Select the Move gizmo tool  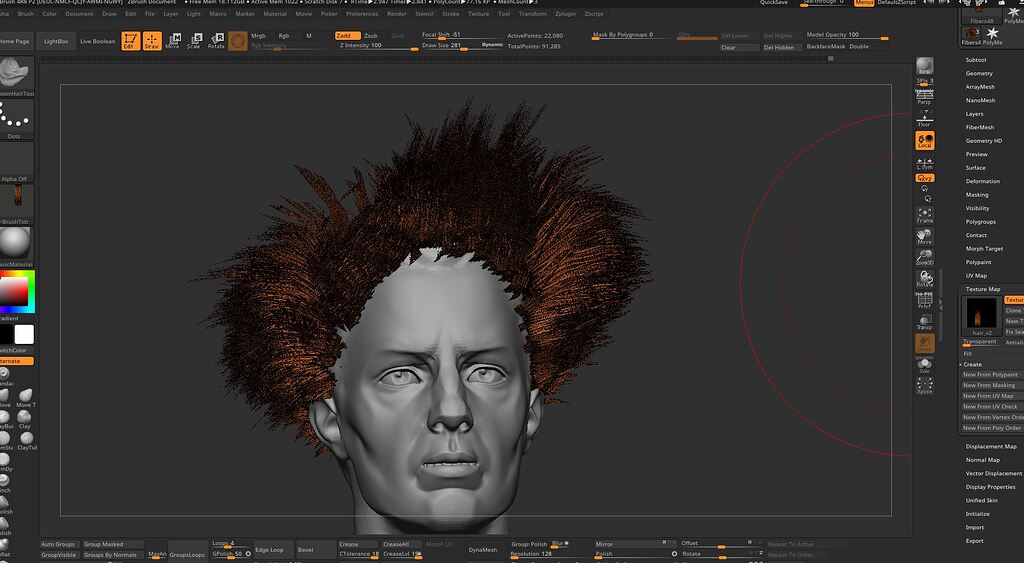coord(173,41)
